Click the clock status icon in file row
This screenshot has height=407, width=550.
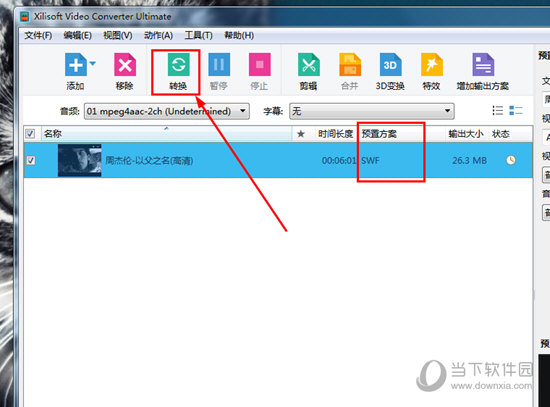click(x=511, y=160)
